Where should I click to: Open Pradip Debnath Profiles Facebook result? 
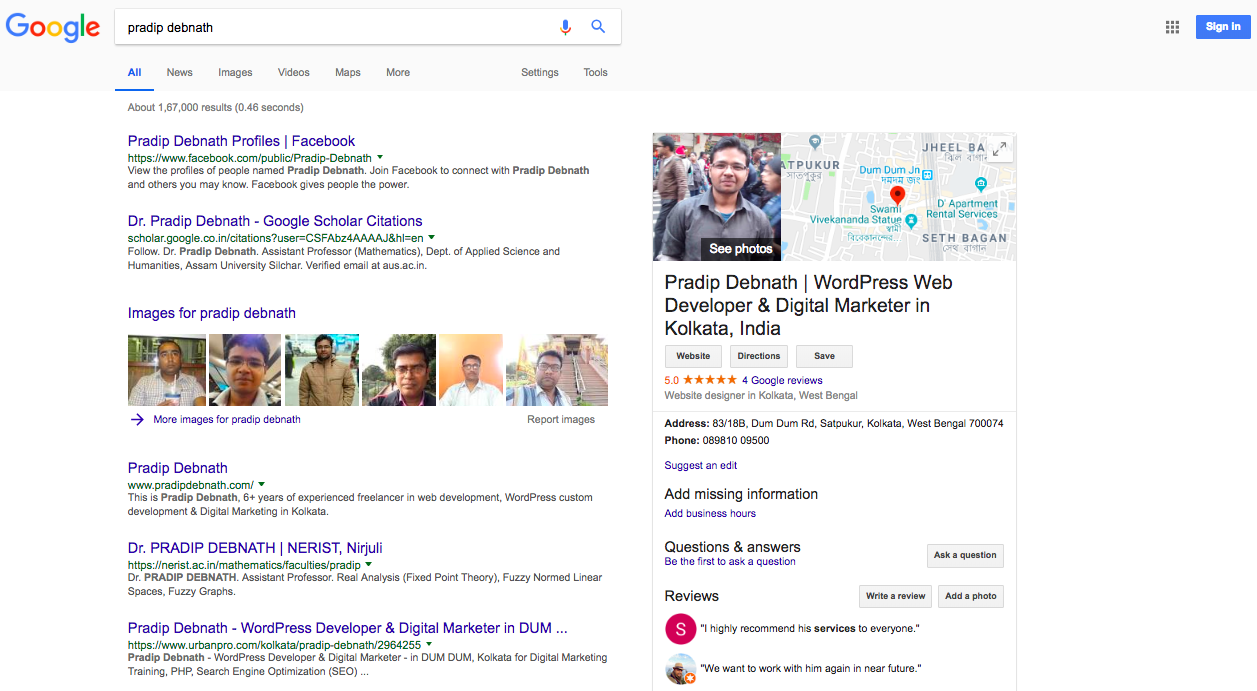(241, 141)
